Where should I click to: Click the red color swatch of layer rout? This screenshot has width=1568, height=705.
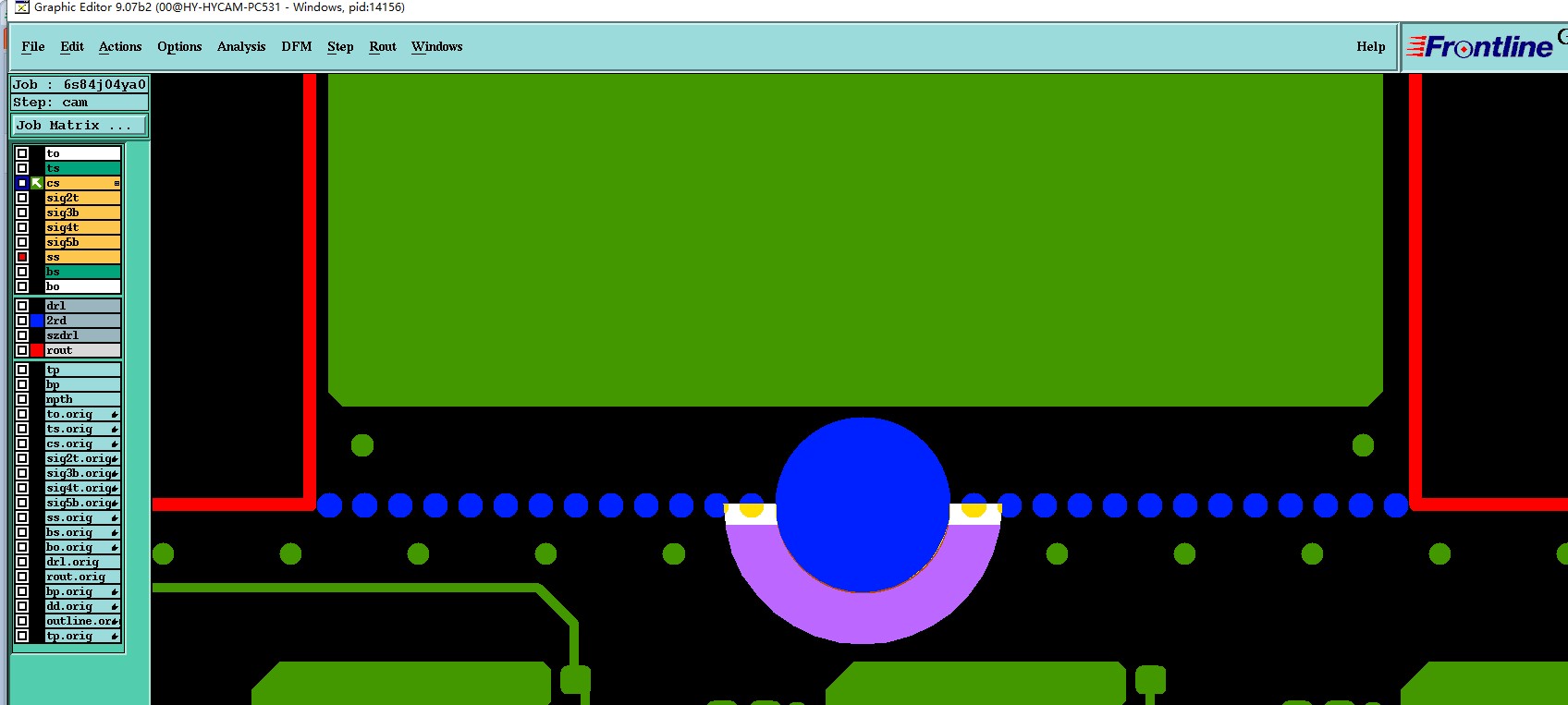pos(37,350)
